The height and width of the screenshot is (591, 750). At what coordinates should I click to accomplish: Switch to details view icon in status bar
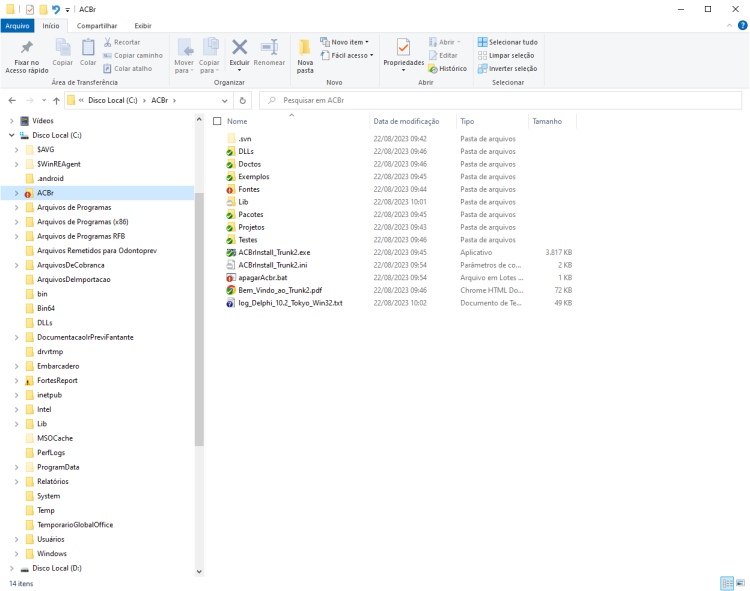[x=727, y=583]
